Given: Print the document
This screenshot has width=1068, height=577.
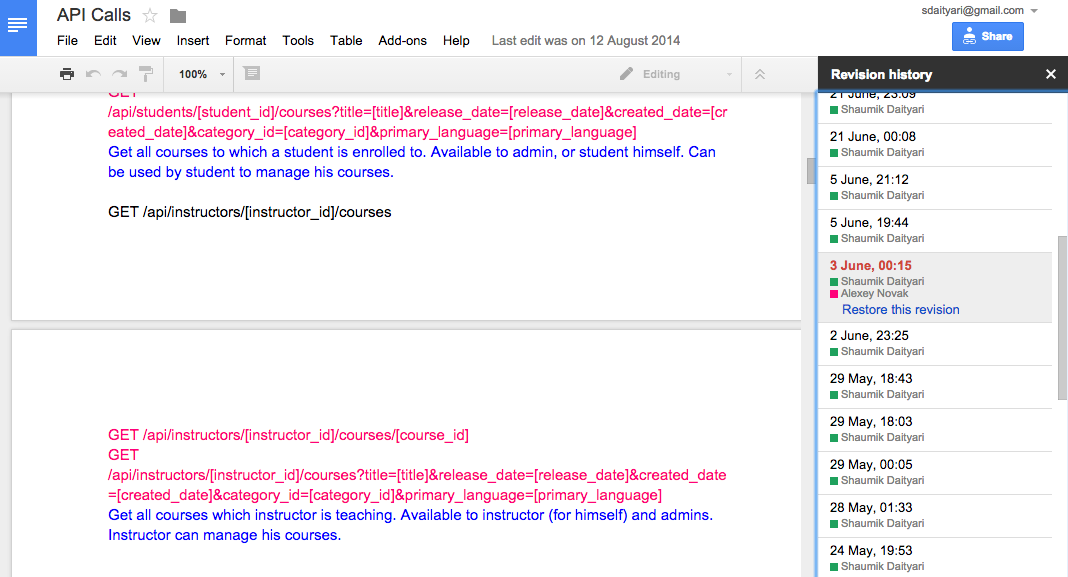Looking at the screenshot, I should (x=67, y=74).
